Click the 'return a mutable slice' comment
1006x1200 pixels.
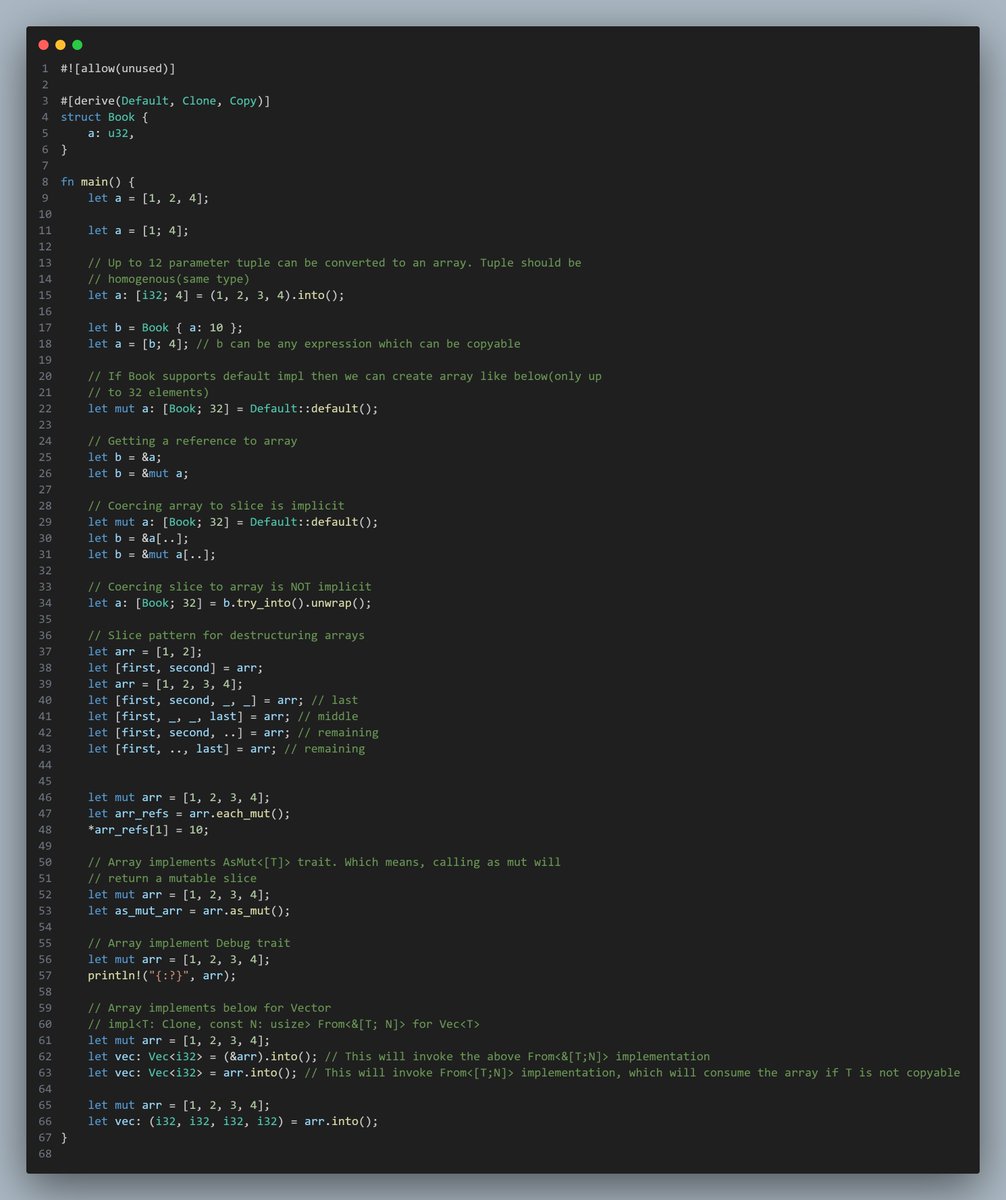coord(172,878)
